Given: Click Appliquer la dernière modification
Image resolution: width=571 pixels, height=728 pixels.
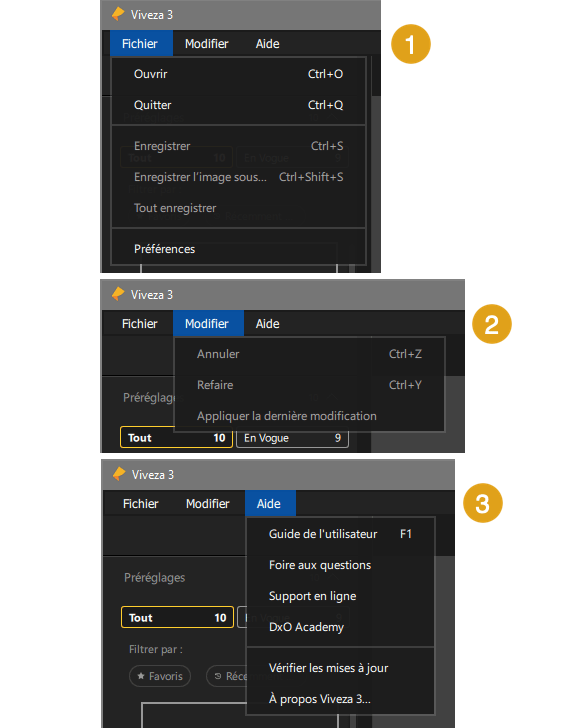Looking at the screenshot, I should click(x=309, y=416).
